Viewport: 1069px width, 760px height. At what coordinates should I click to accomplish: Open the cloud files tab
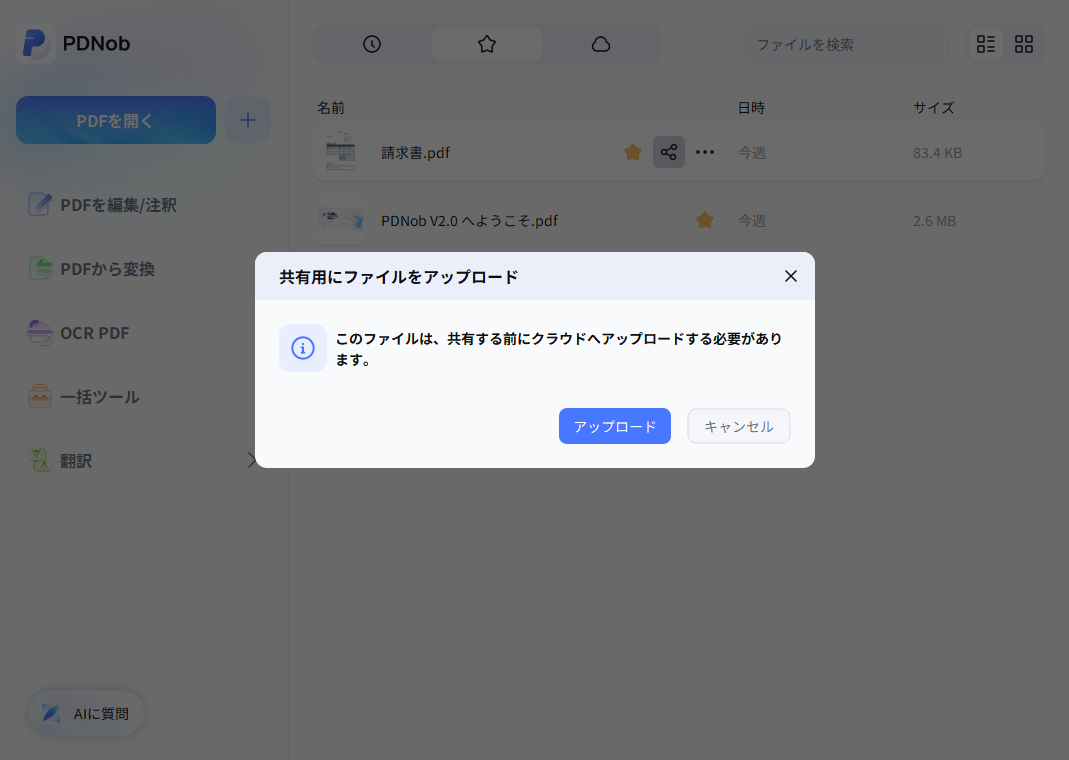[601, 44]
